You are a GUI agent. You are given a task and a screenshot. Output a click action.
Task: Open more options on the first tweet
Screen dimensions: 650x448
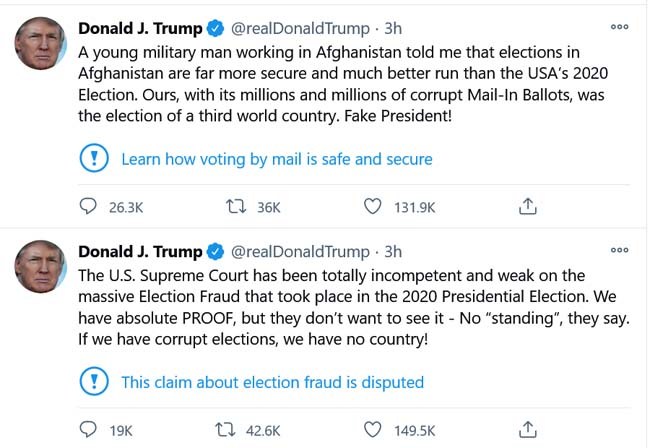(x=620, y=27)
